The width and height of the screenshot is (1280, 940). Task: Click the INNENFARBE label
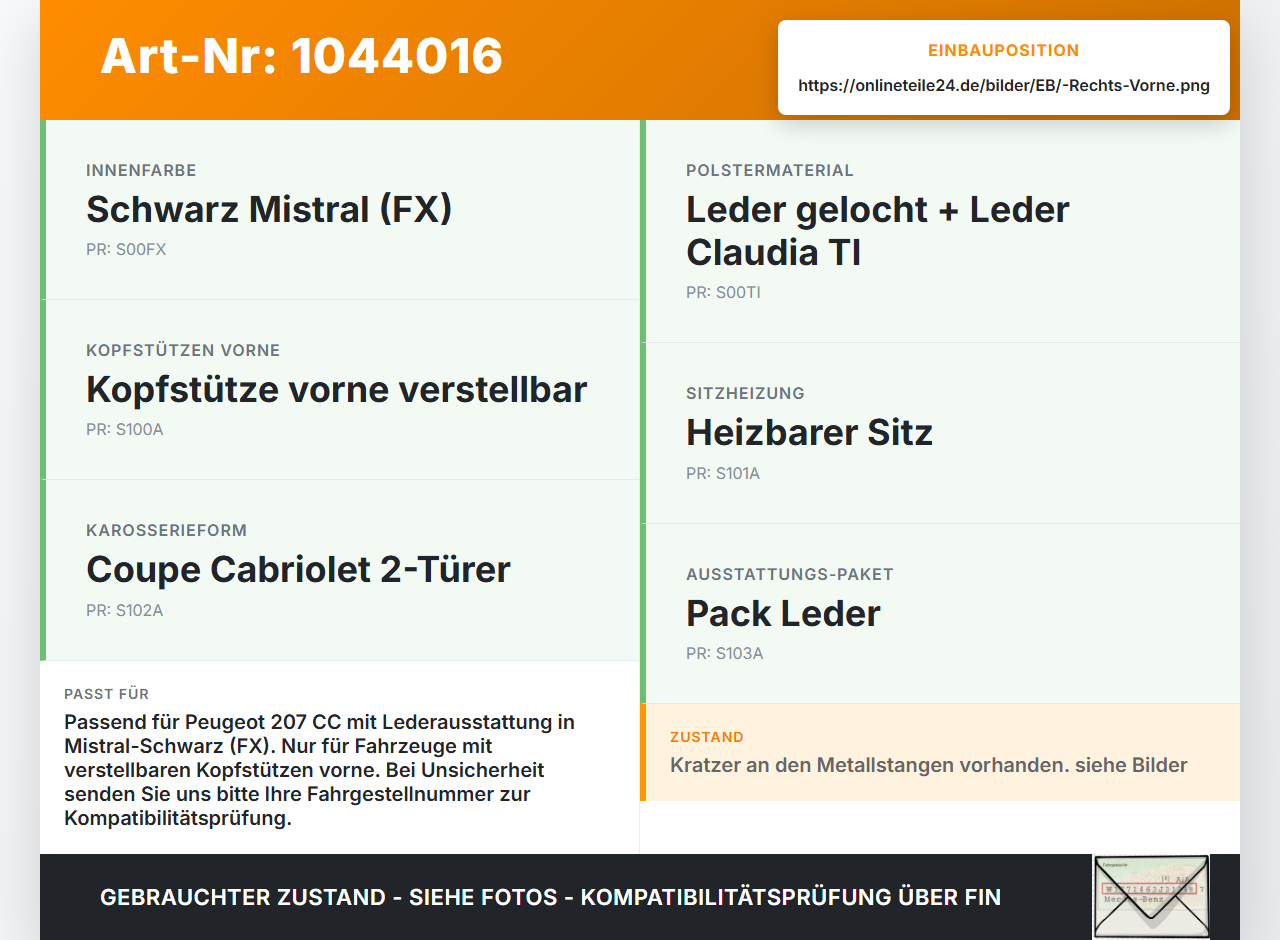tap(141, 171)
